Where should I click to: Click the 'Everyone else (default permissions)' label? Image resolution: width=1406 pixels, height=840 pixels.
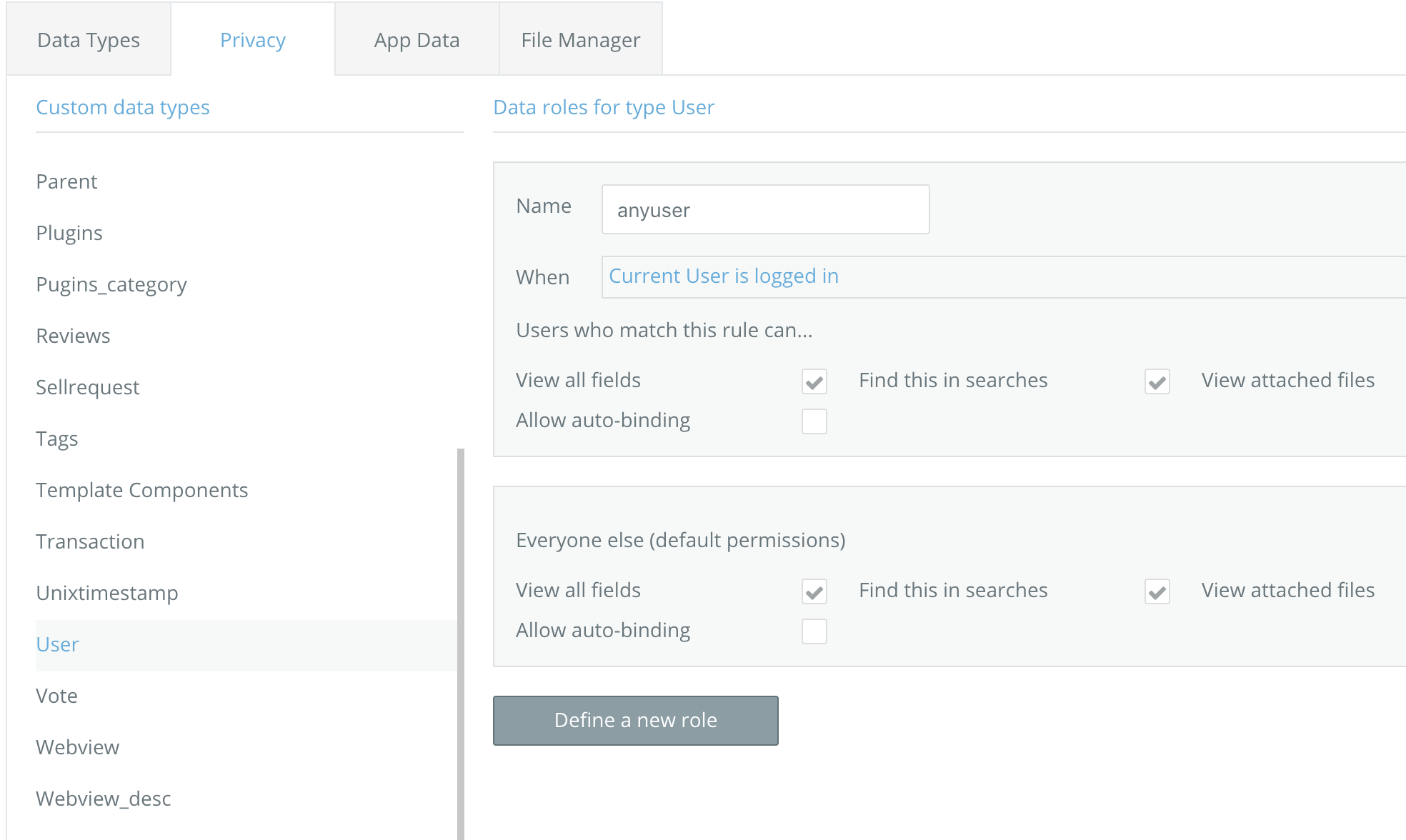pyautogui.click(x=681, y=540)
